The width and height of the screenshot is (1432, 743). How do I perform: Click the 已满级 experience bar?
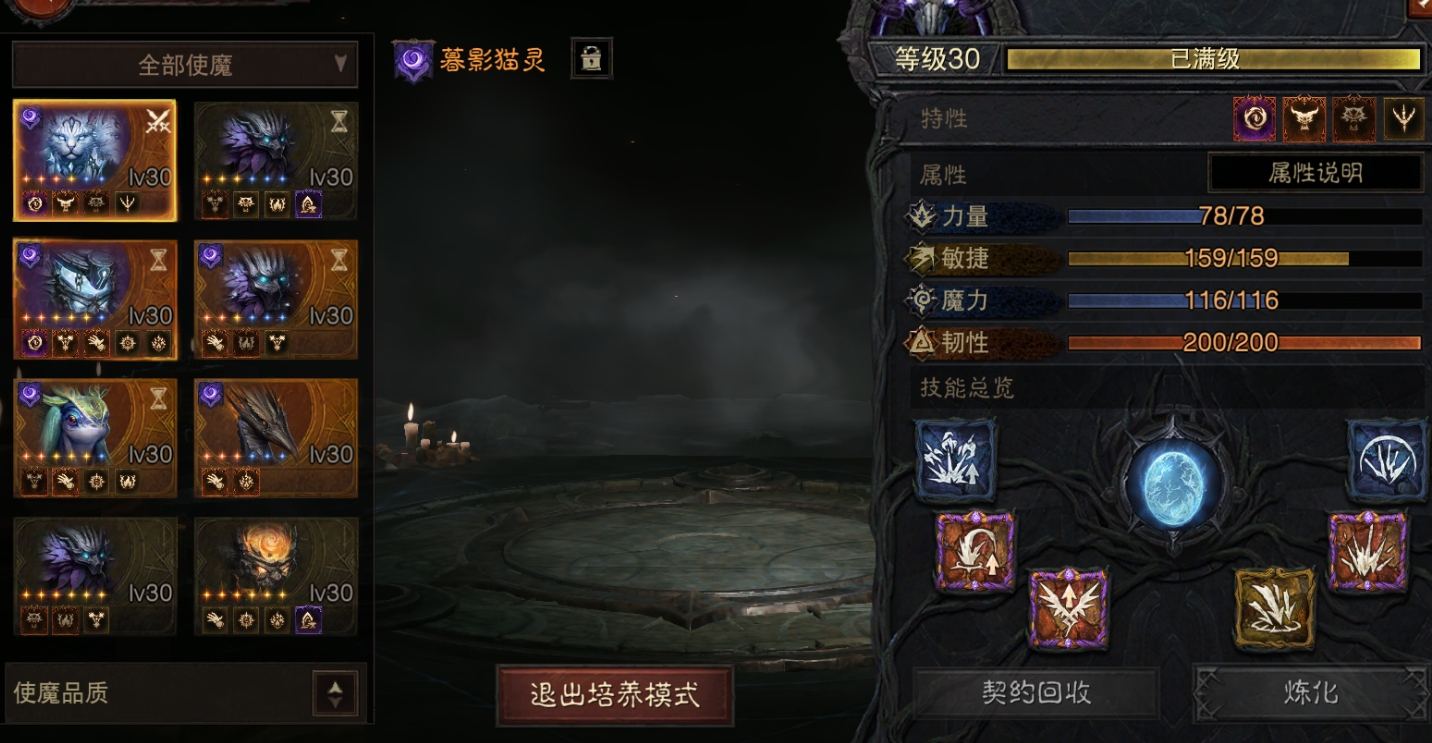1213,59
